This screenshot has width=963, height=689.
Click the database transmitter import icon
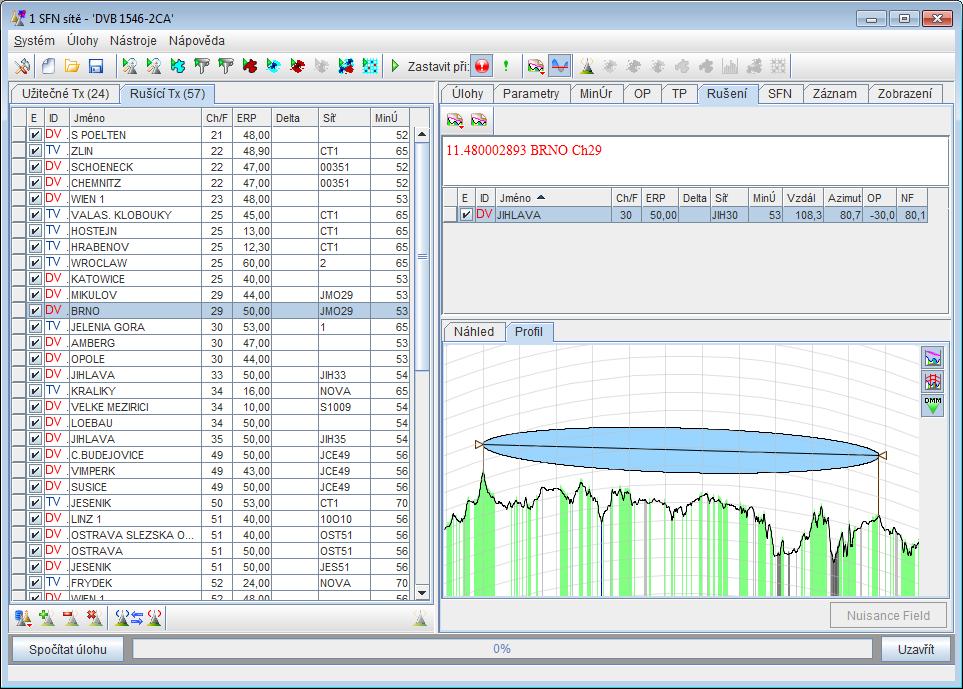tap(23, 618)
